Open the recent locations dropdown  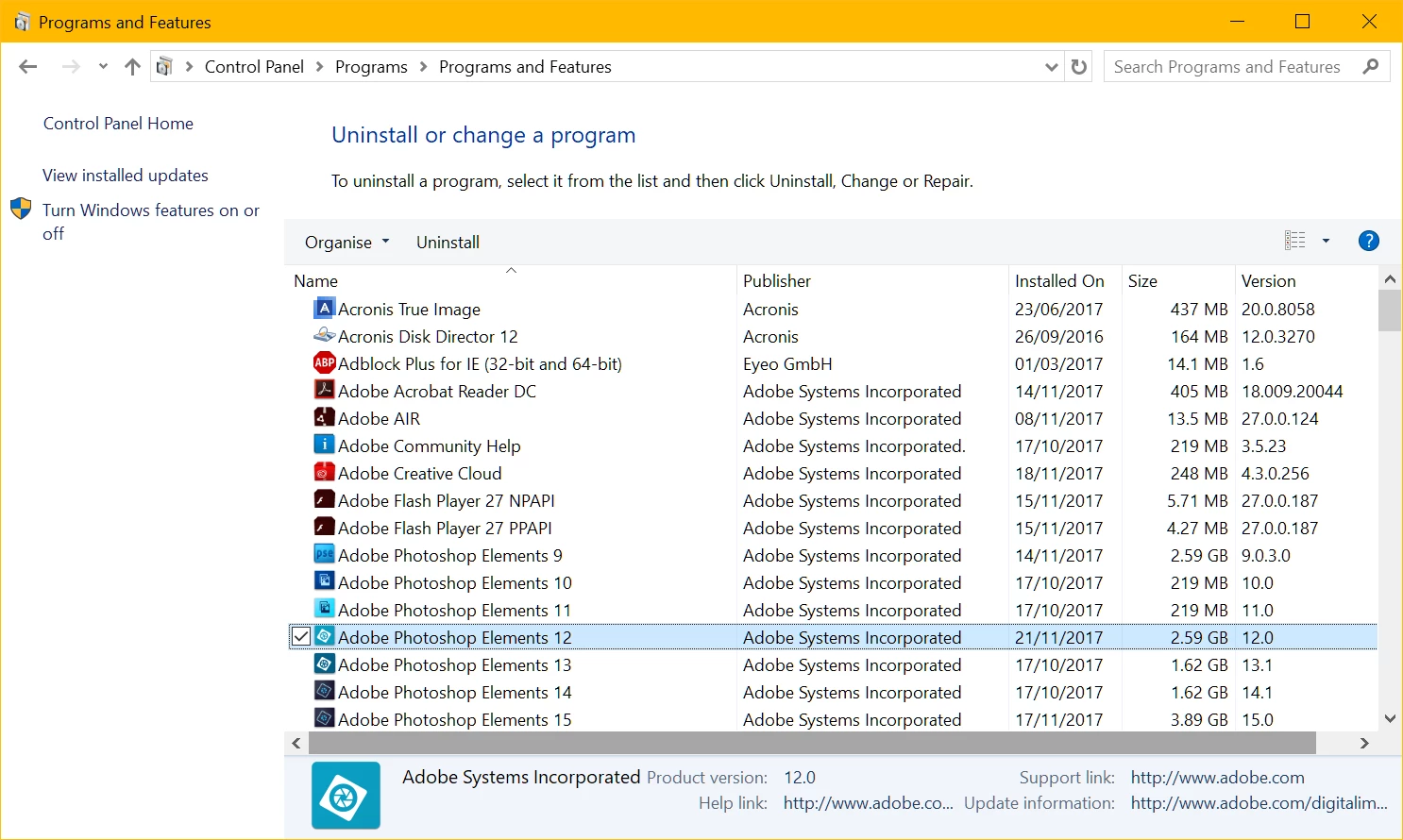pyautogui.click(x=103, y=66)
